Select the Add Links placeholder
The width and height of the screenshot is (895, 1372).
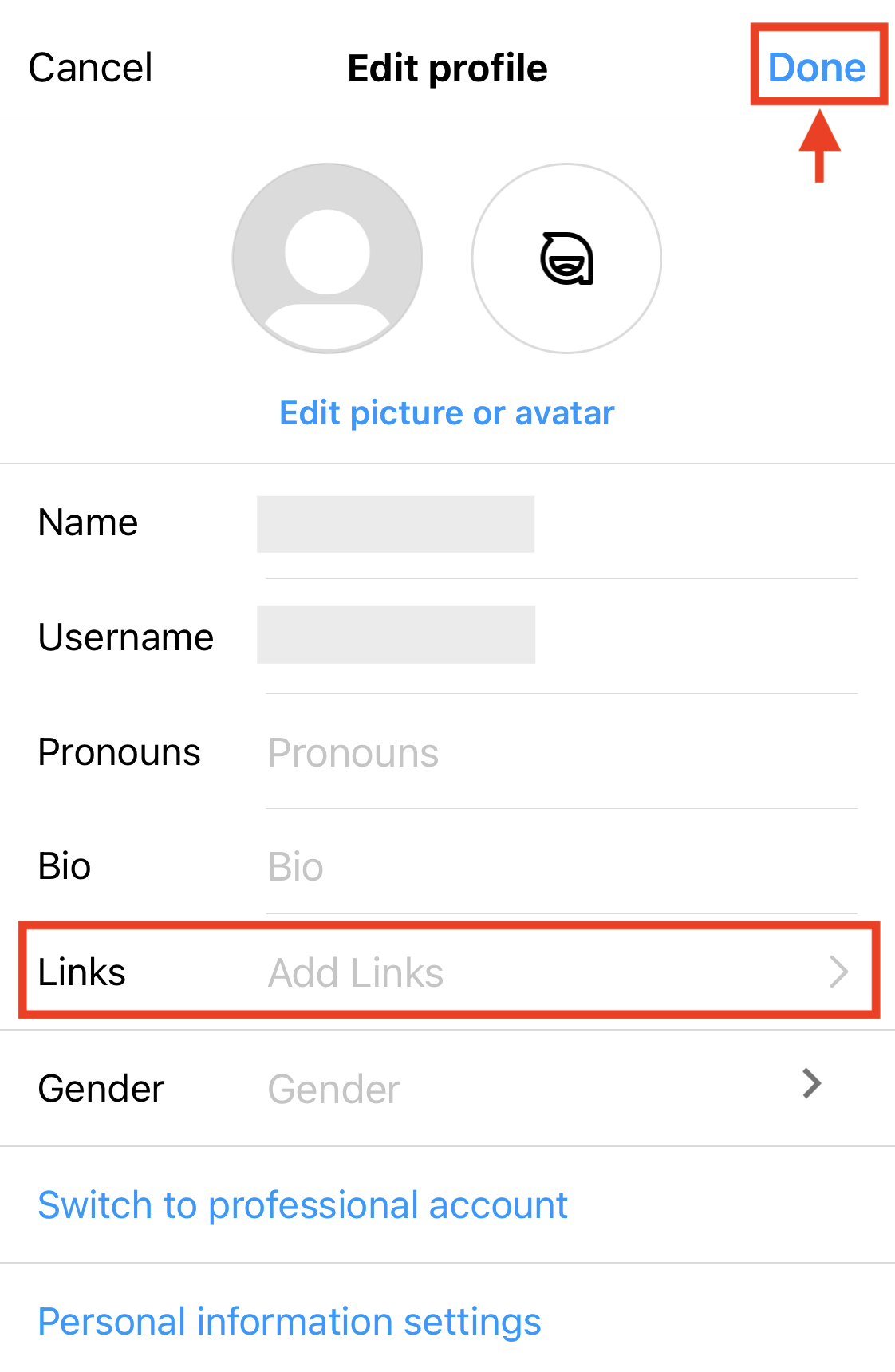tap(356, 973)
